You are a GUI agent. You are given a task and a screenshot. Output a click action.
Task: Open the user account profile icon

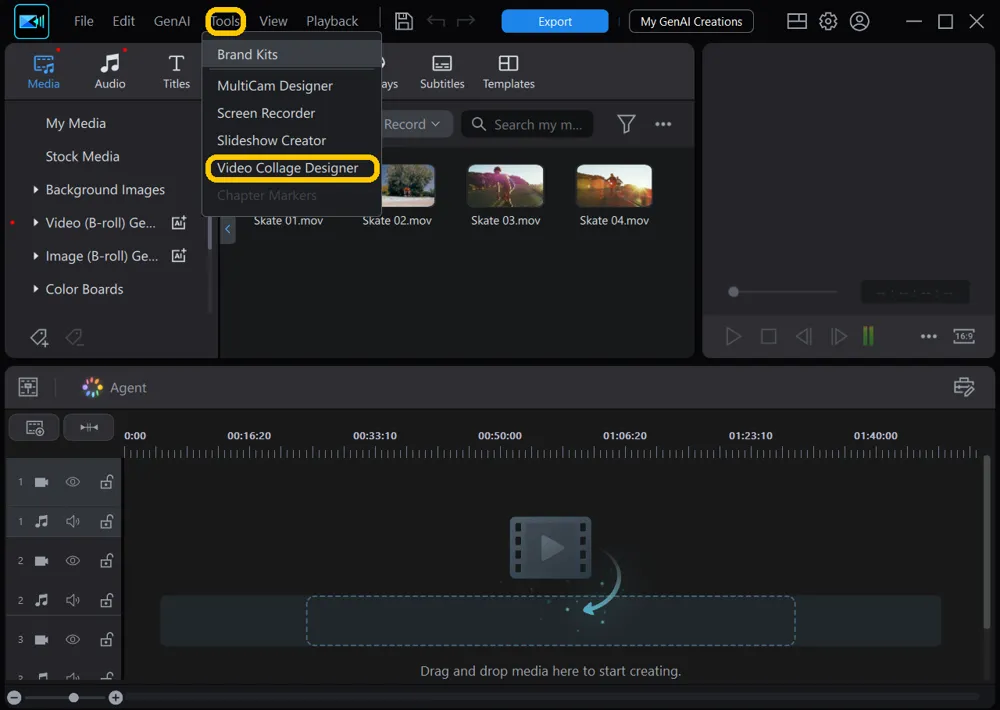point(859,21)
